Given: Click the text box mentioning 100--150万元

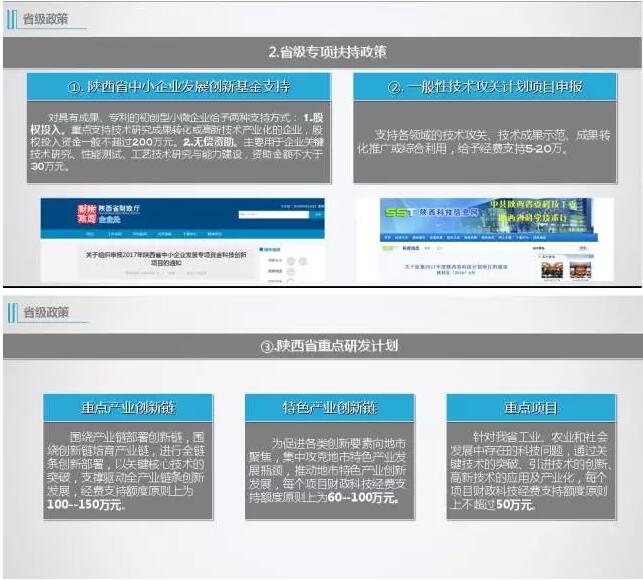Looking at the screenshot, I should point(128,470).
